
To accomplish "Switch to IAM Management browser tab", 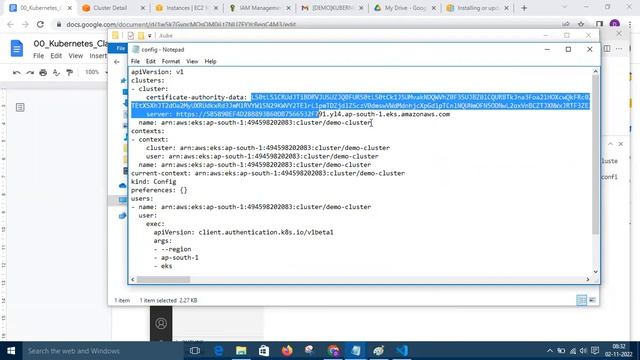I will [259, 8].
